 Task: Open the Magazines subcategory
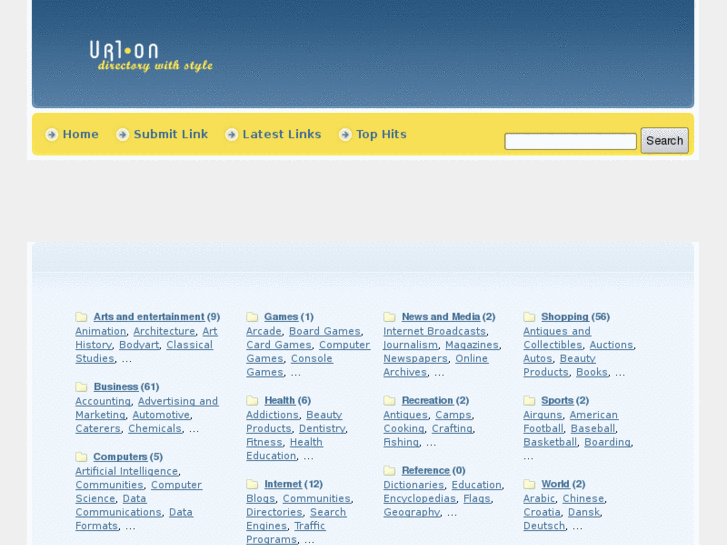(472, 345)
